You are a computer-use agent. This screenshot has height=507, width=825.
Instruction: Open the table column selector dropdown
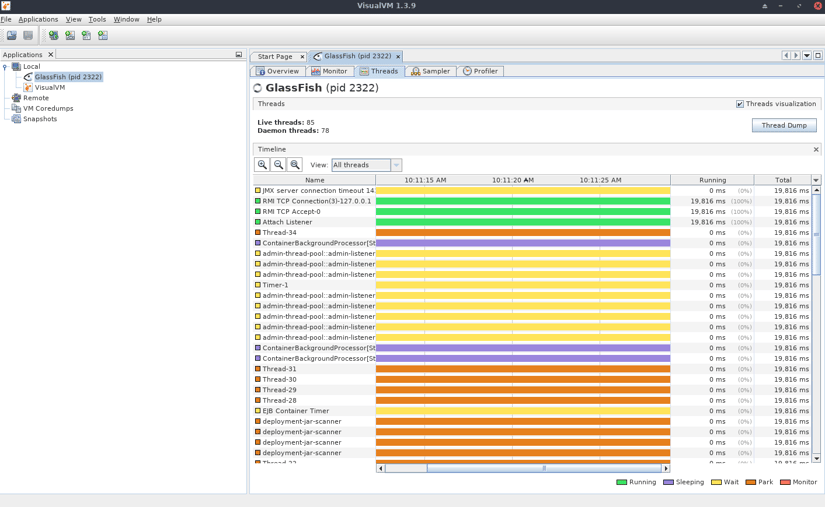pos(816,180)
